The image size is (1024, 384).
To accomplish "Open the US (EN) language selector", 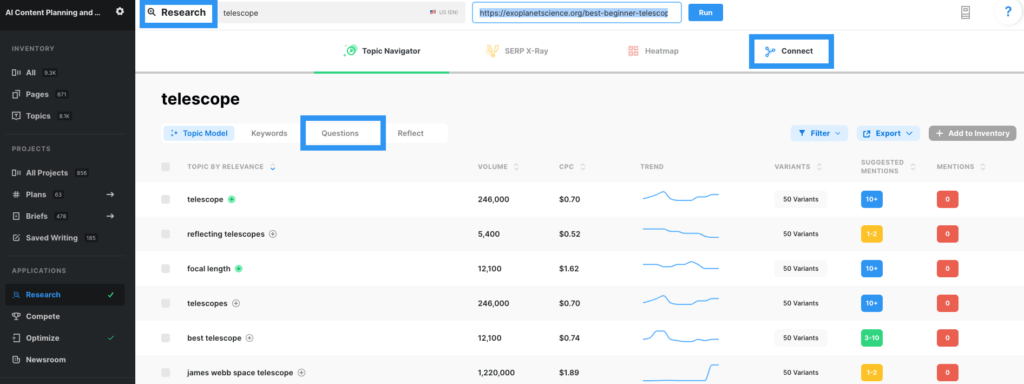I will tap(443, 12).
